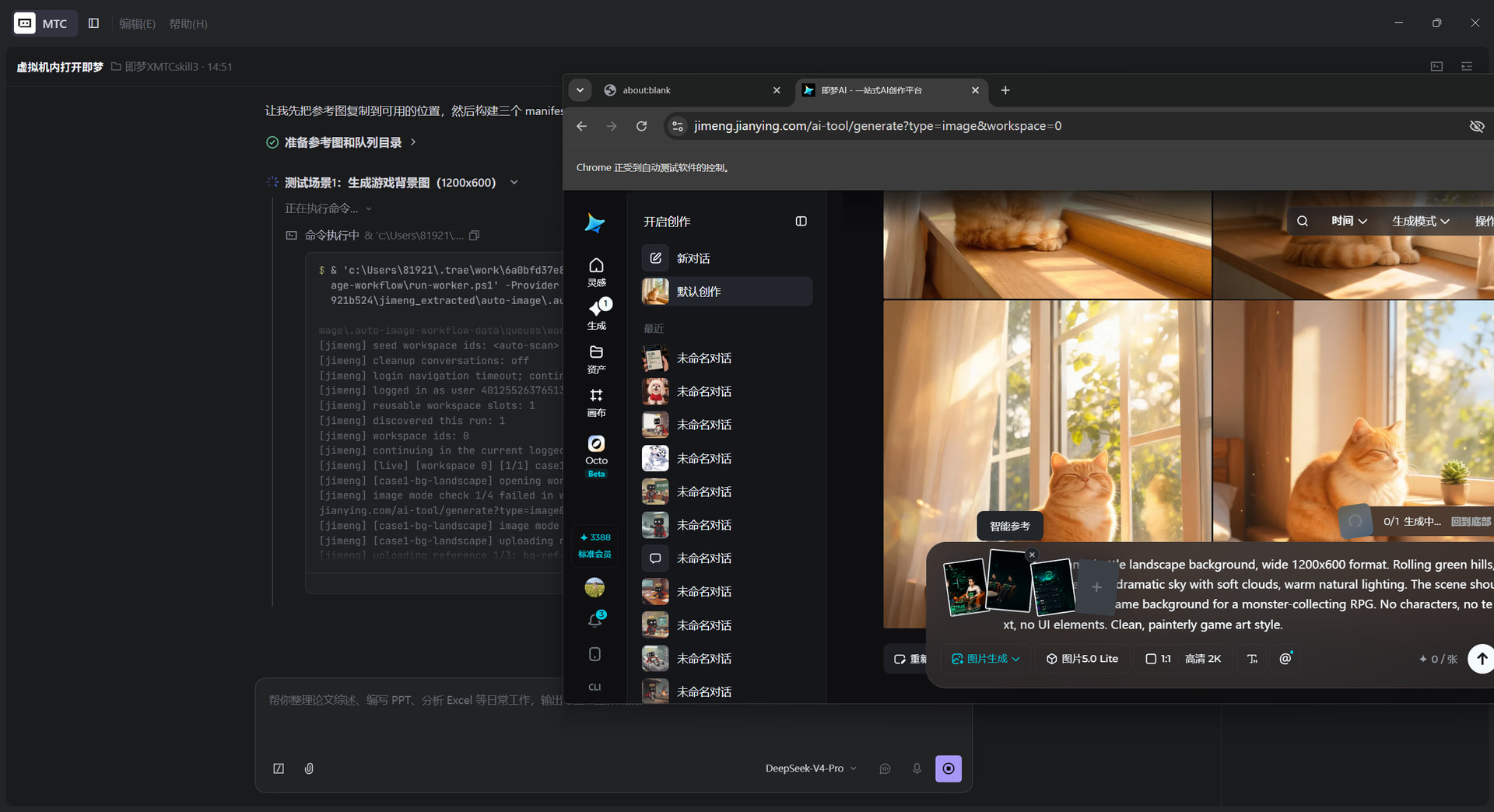
Task: Go forward in the browser
Action: coord(612,126)
